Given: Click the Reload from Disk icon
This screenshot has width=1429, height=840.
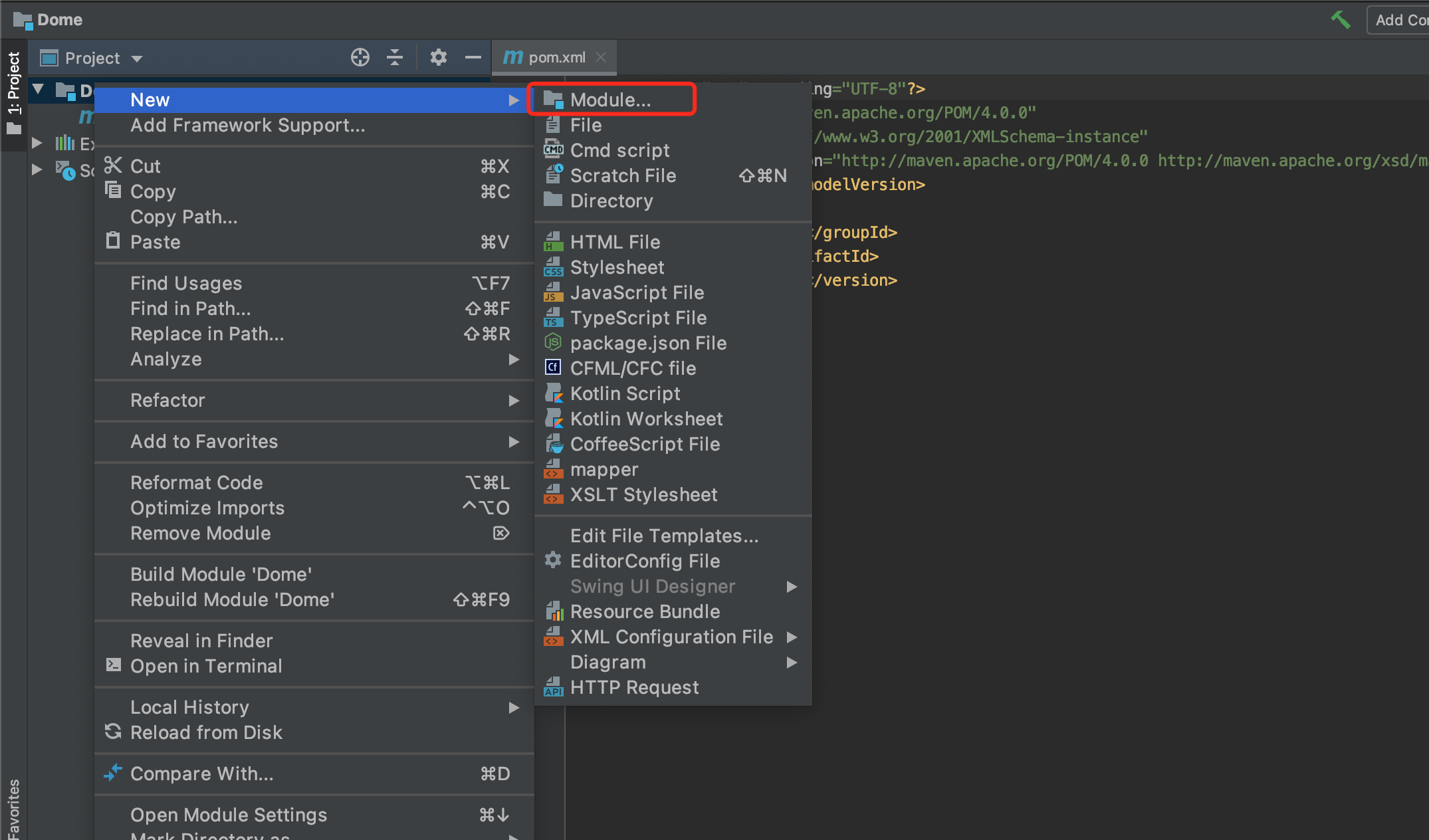Looking at the screenshot, I should tap(113, 731).
